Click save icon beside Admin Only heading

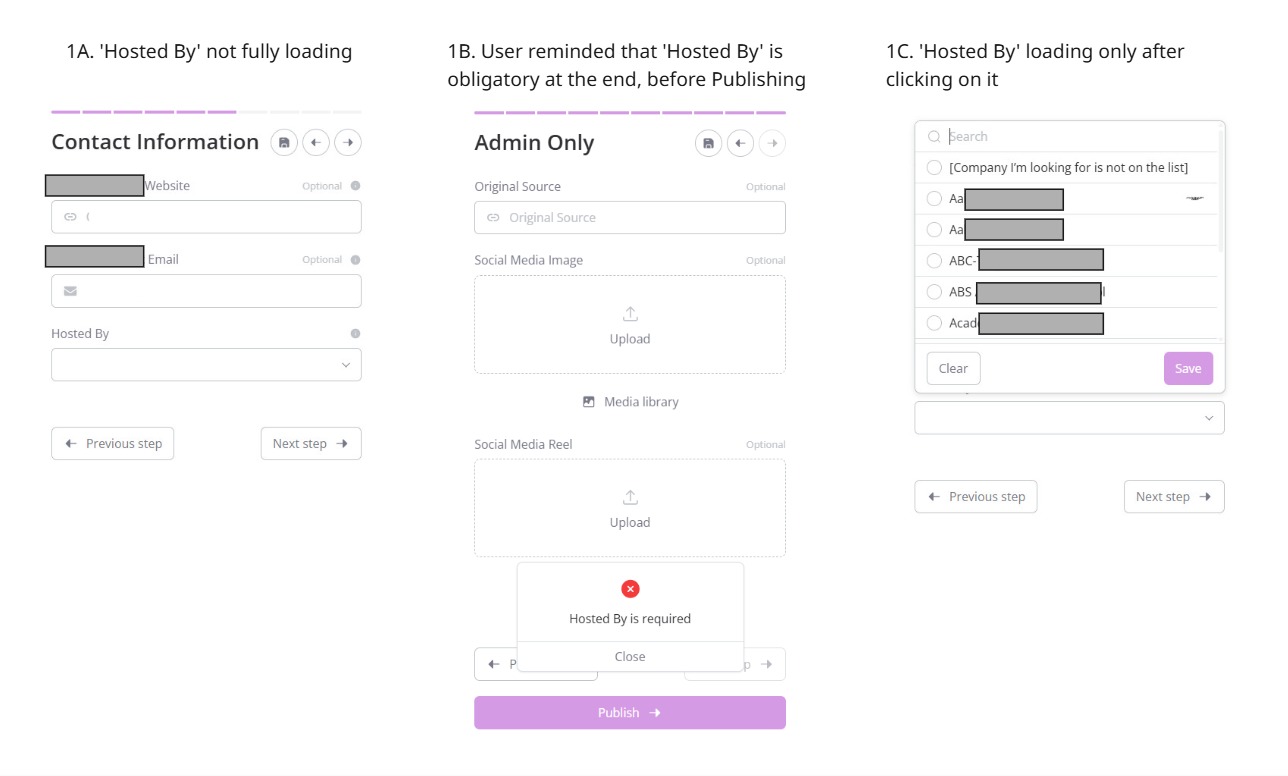709,144
